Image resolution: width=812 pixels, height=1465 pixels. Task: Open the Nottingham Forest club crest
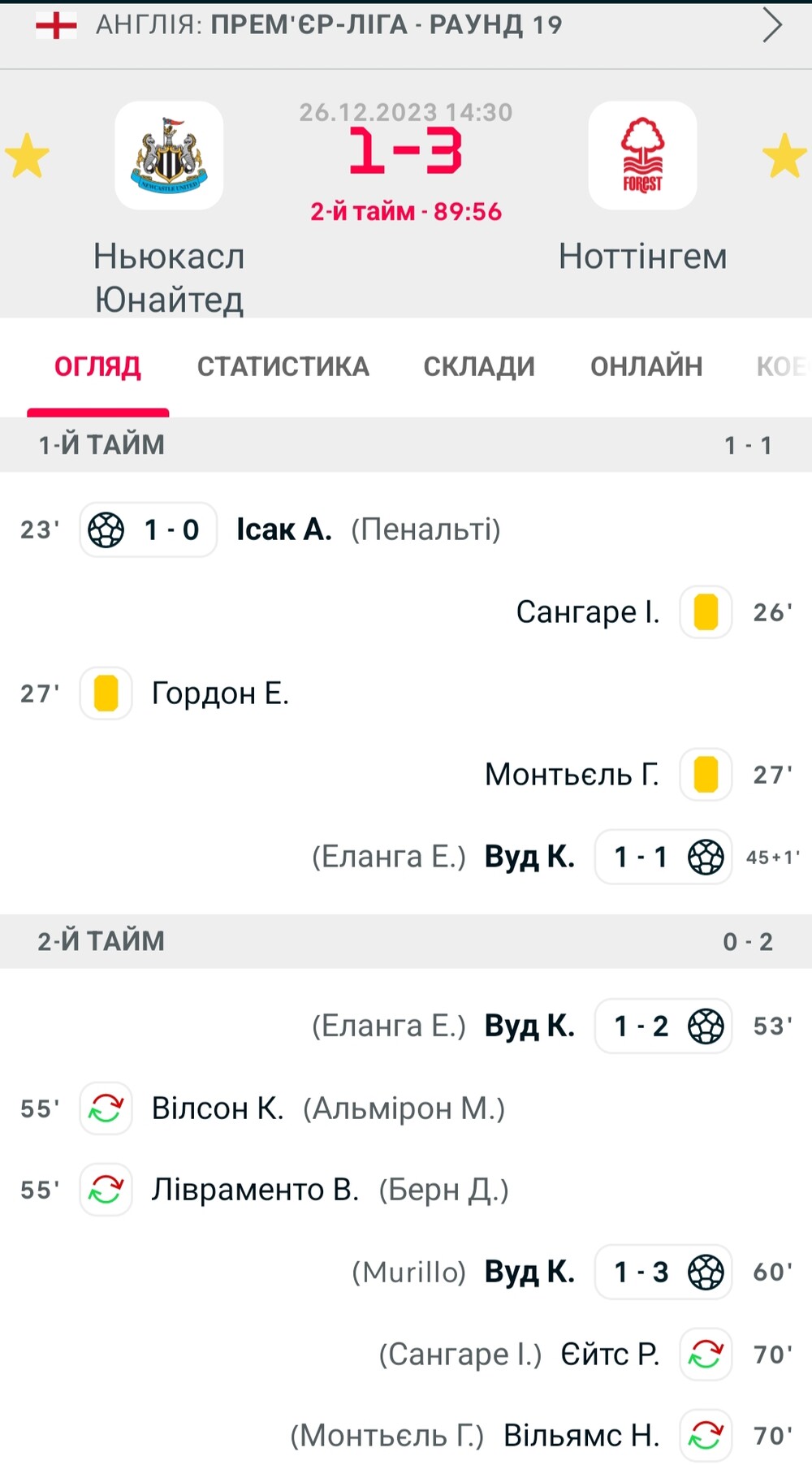[642, 156]
